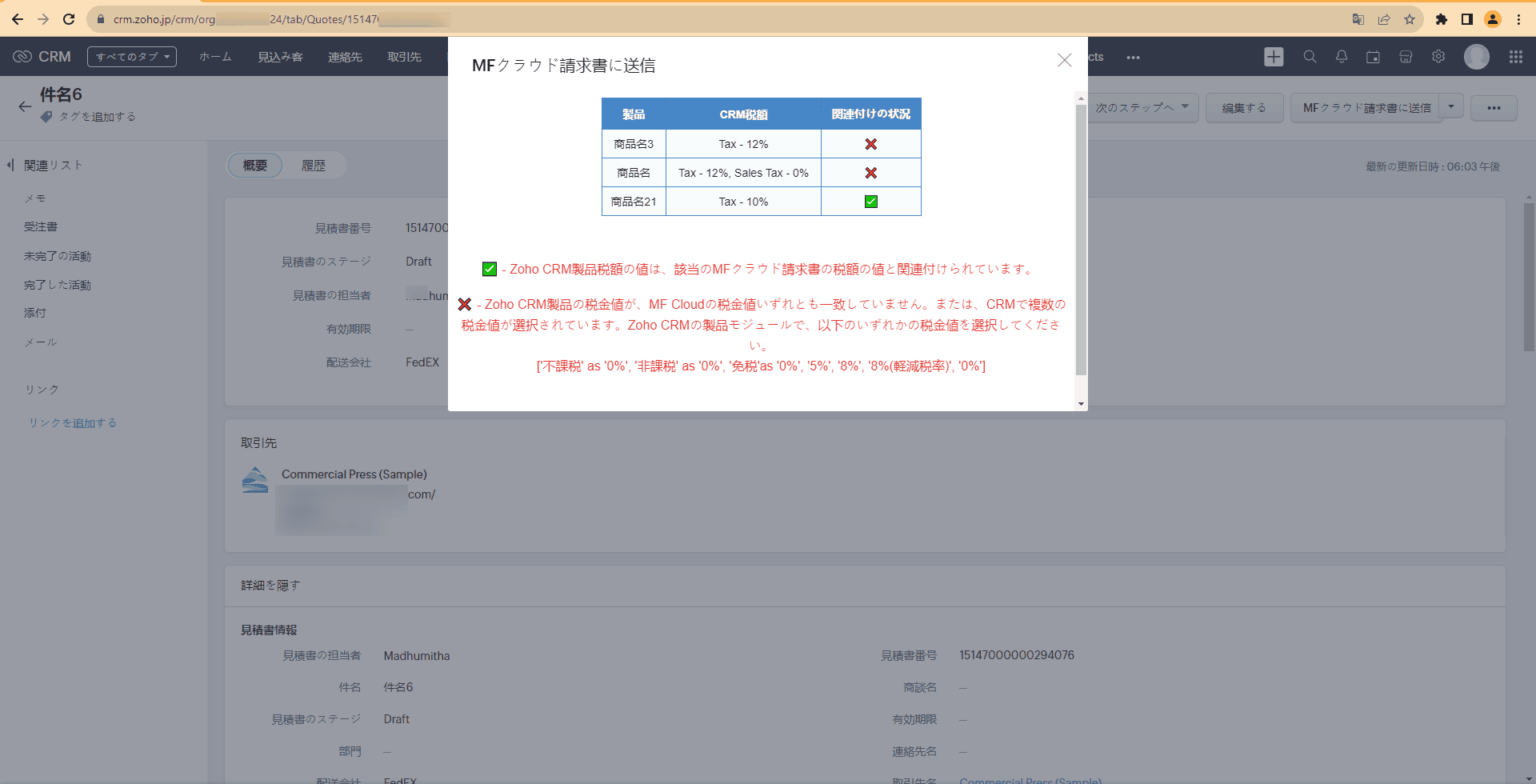1536x784 pixels.
Task: Open the browser extensions puzzle icon
Action: pyautogui.click(x=1442, y=19)
